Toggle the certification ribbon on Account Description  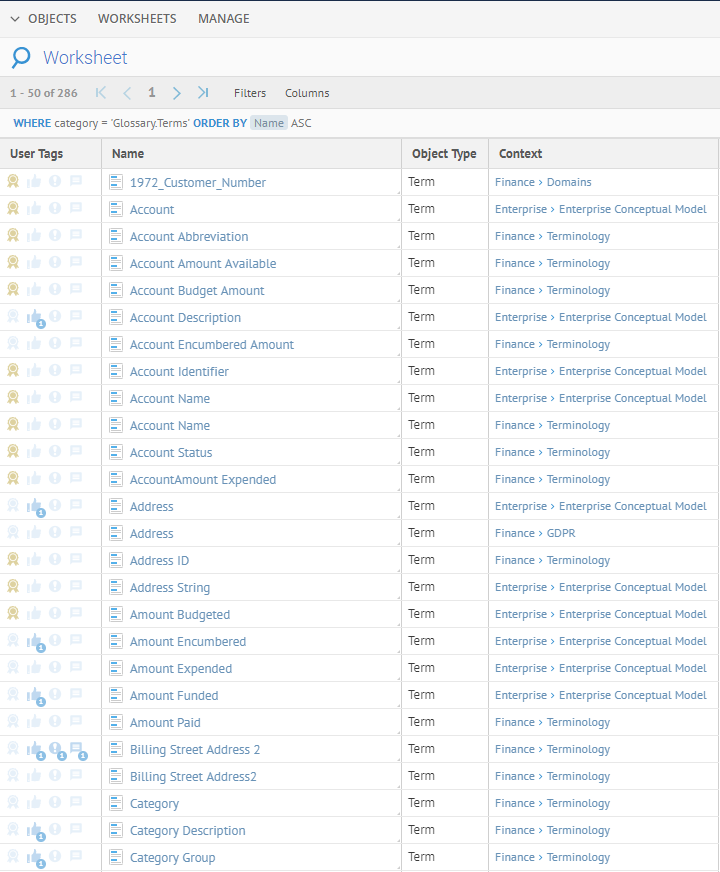13,317
